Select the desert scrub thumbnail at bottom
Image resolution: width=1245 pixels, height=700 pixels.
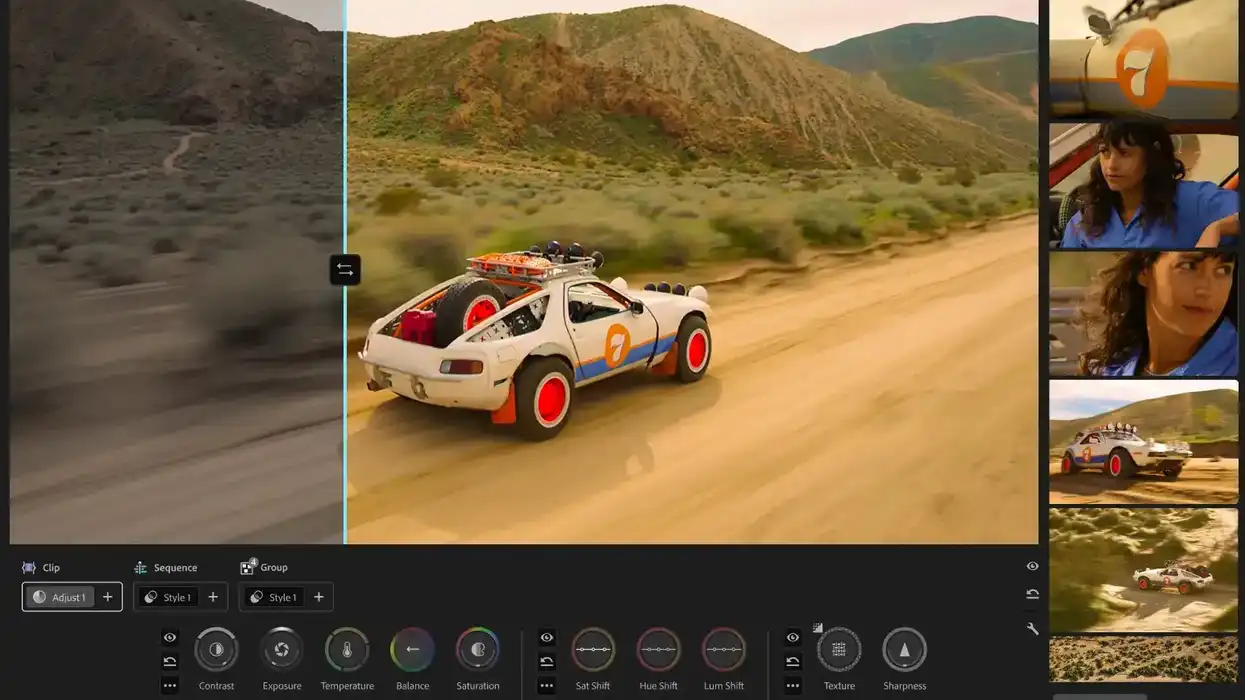tap(1144, 659)
